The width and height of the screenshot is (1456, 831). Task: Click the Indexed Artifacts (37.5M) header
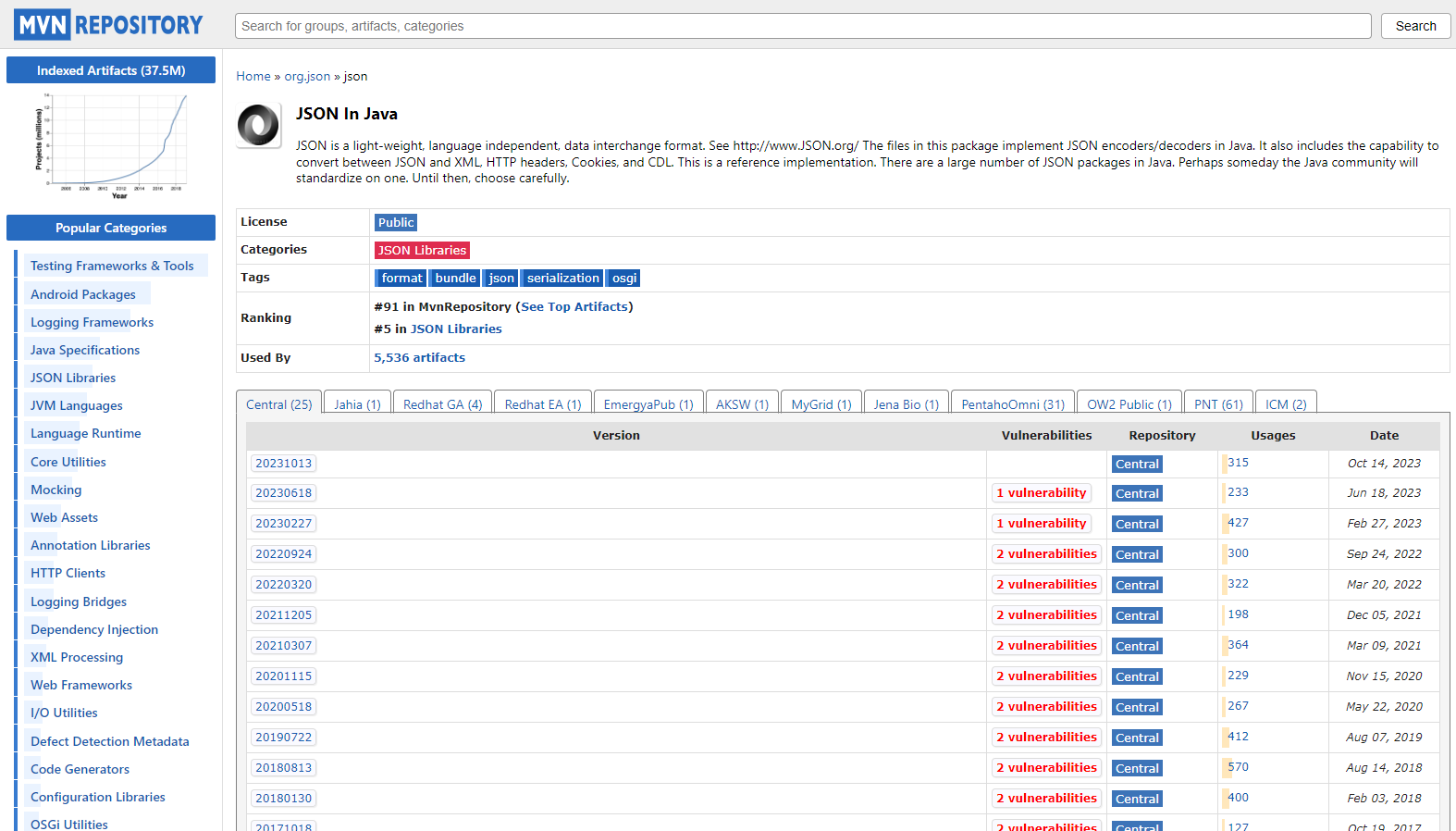pyautogui.click(x=111, y=70)
